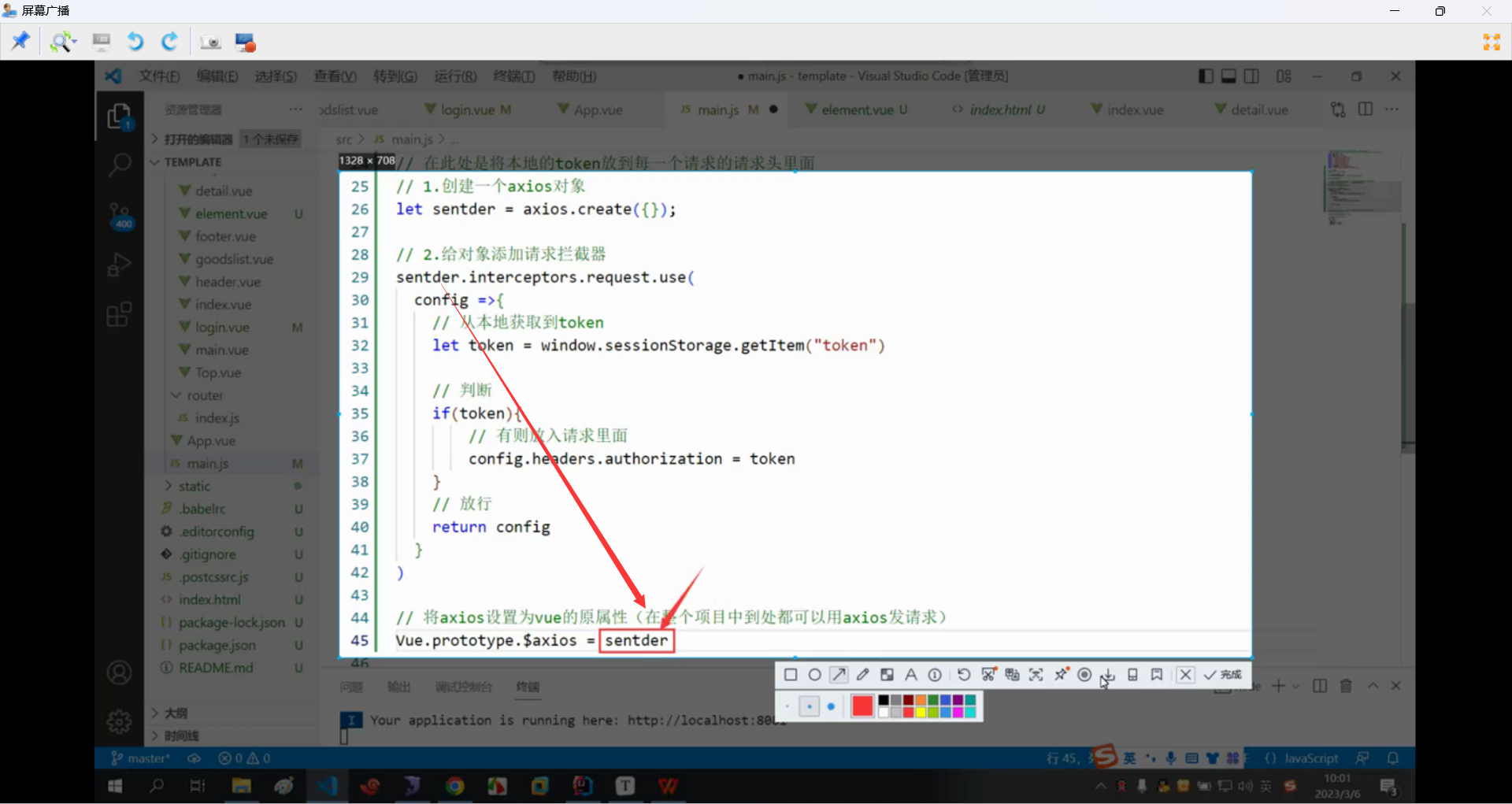Click the screen recording monitor icon
The image size is (1512, 804).
tap(246, 42)
